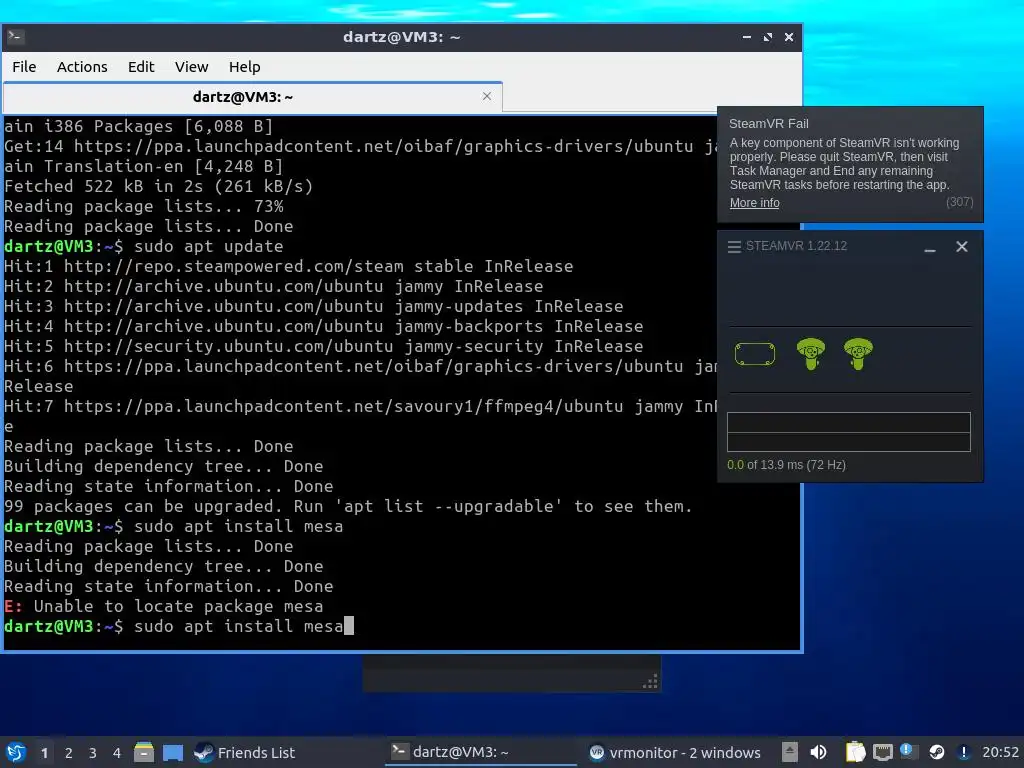Open the update notifier tray icon
Viewport: 1024px width, 768px height.
click(x=908, y=752)
